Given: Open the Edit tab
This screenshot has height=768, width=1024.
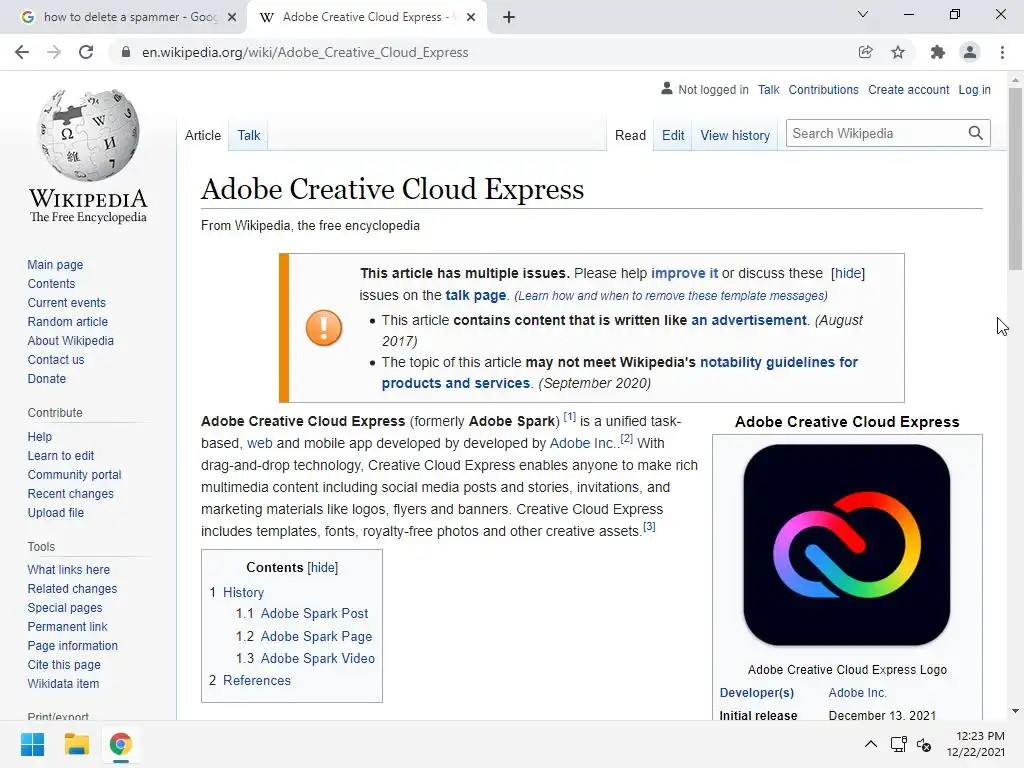Looking at the screenshot, I should point(673,135).
